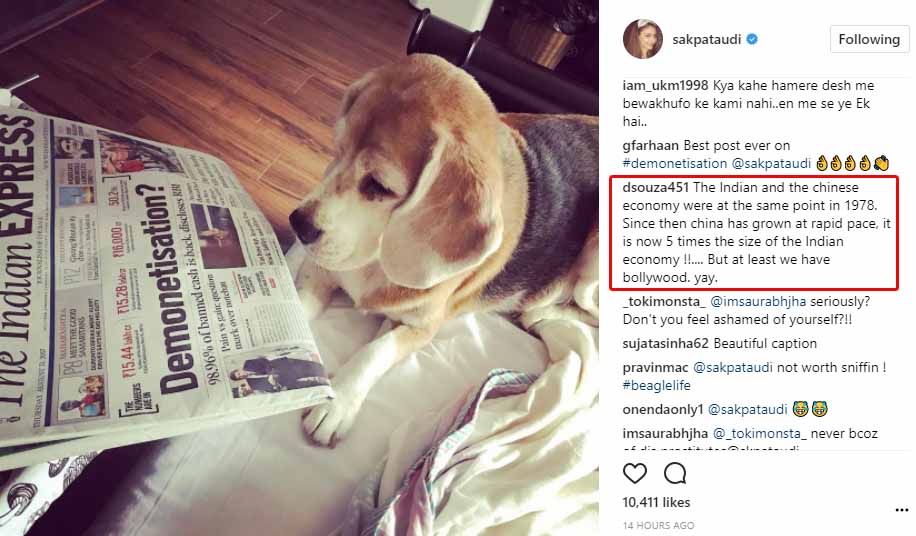
Task: Click the verified badge next to sakpataudi
Action: pyautogui.click(x=752, y=39)
